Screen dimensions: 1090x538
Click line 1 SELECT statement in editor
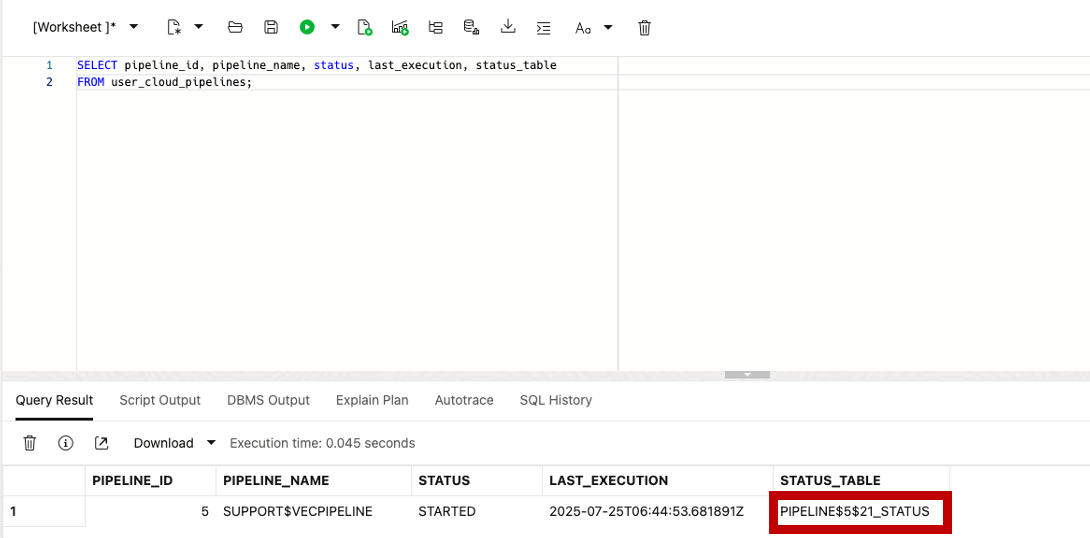point(316,65)
